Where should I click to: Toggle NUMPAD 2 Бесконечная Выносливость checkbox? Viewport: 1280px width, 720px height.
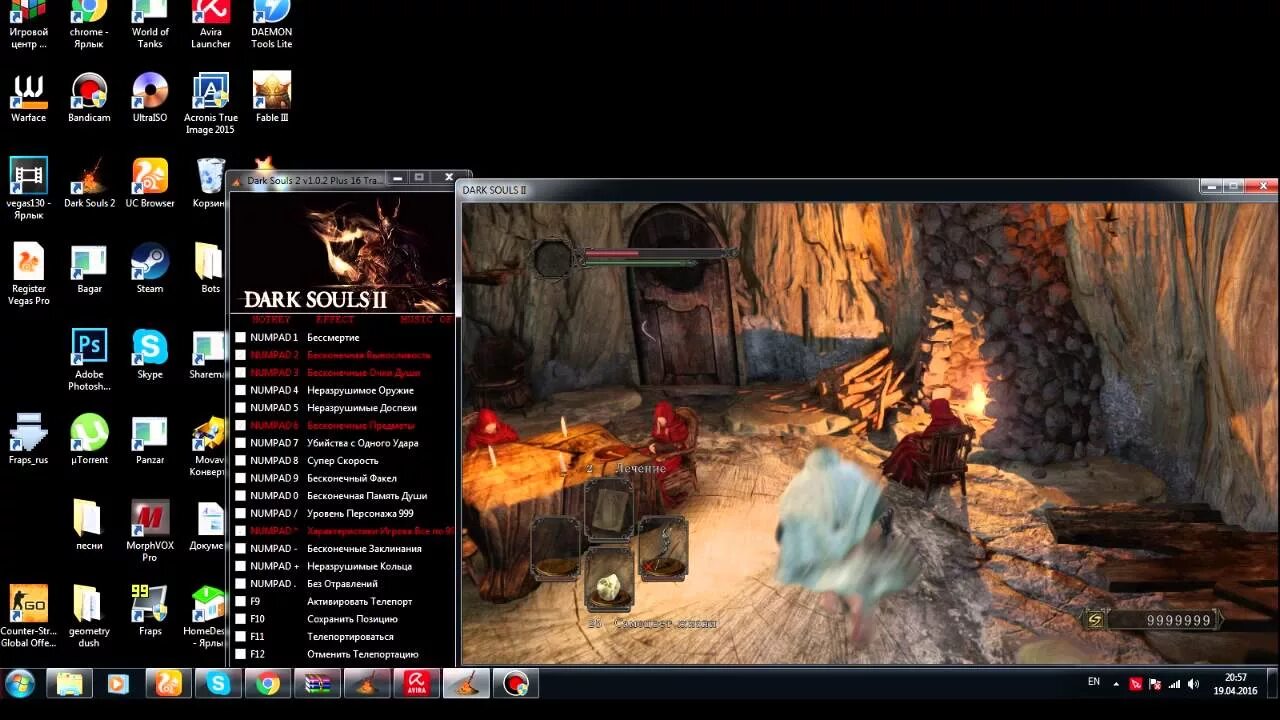coord(240,355)
